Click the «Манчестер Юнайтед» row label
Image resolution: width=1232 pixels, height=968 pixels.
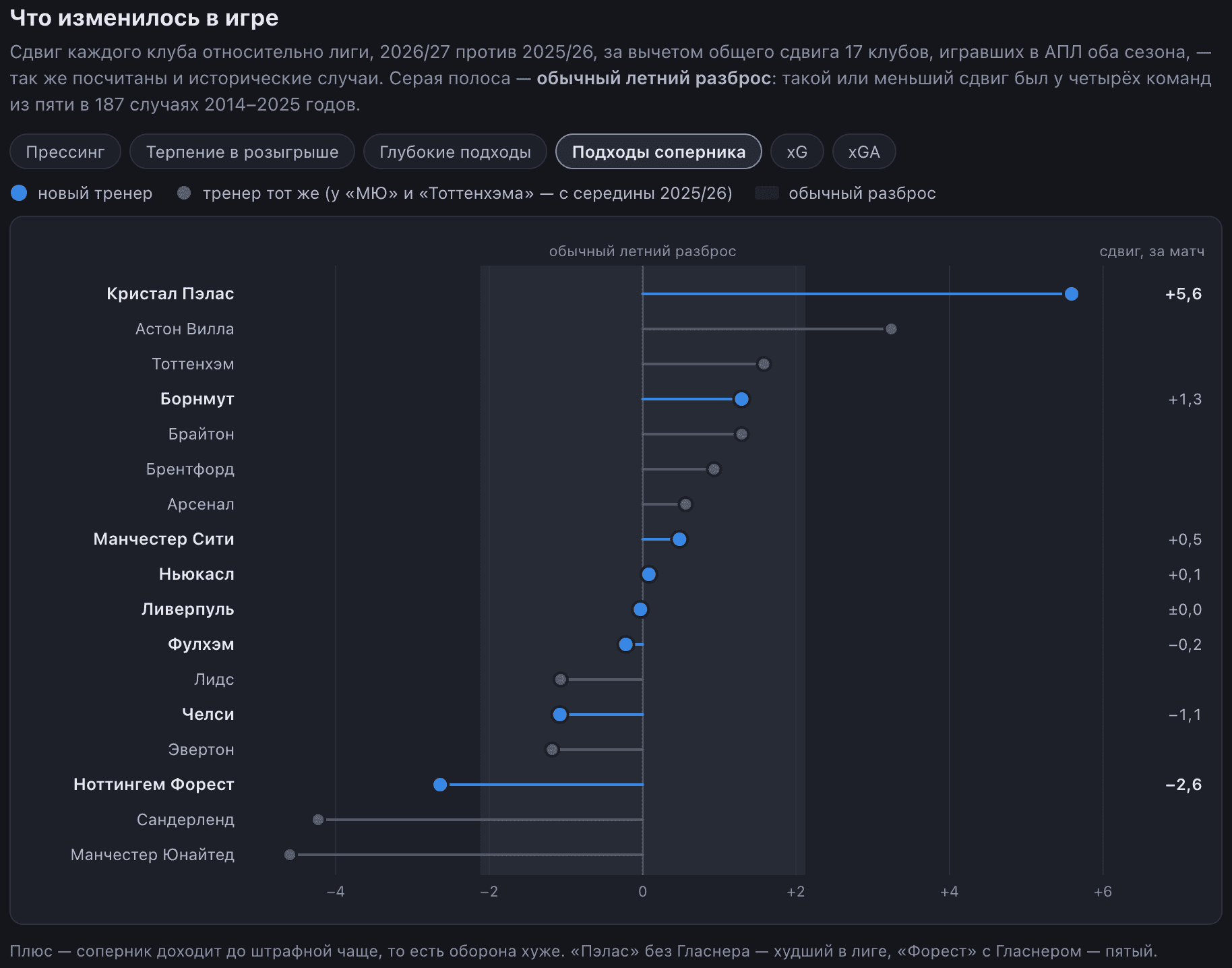(152, 855)
